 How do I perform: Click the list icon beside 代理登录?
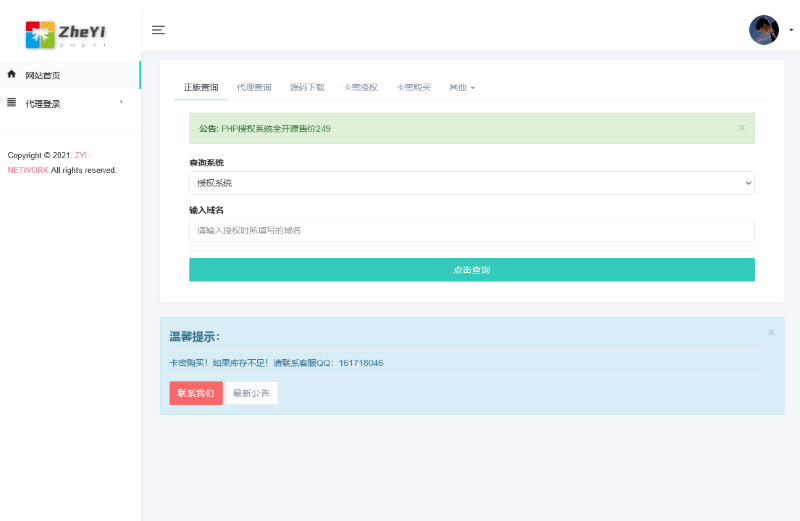click(x=12, y=103)
